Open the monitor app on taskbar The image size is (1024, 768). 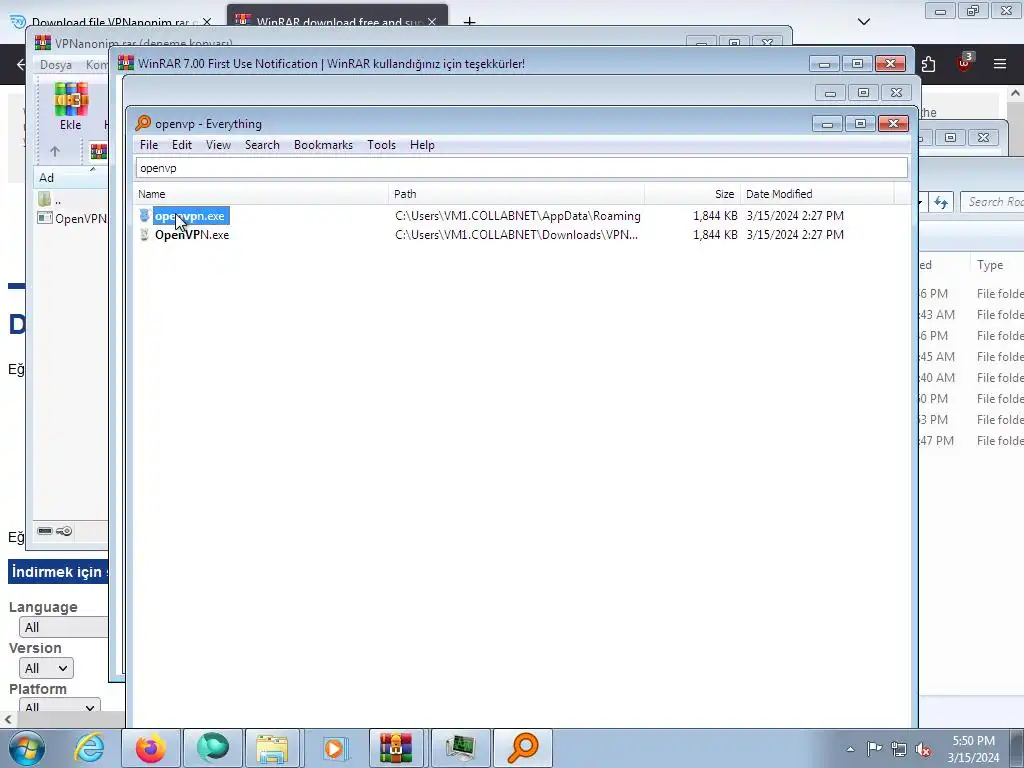point(460,748)
